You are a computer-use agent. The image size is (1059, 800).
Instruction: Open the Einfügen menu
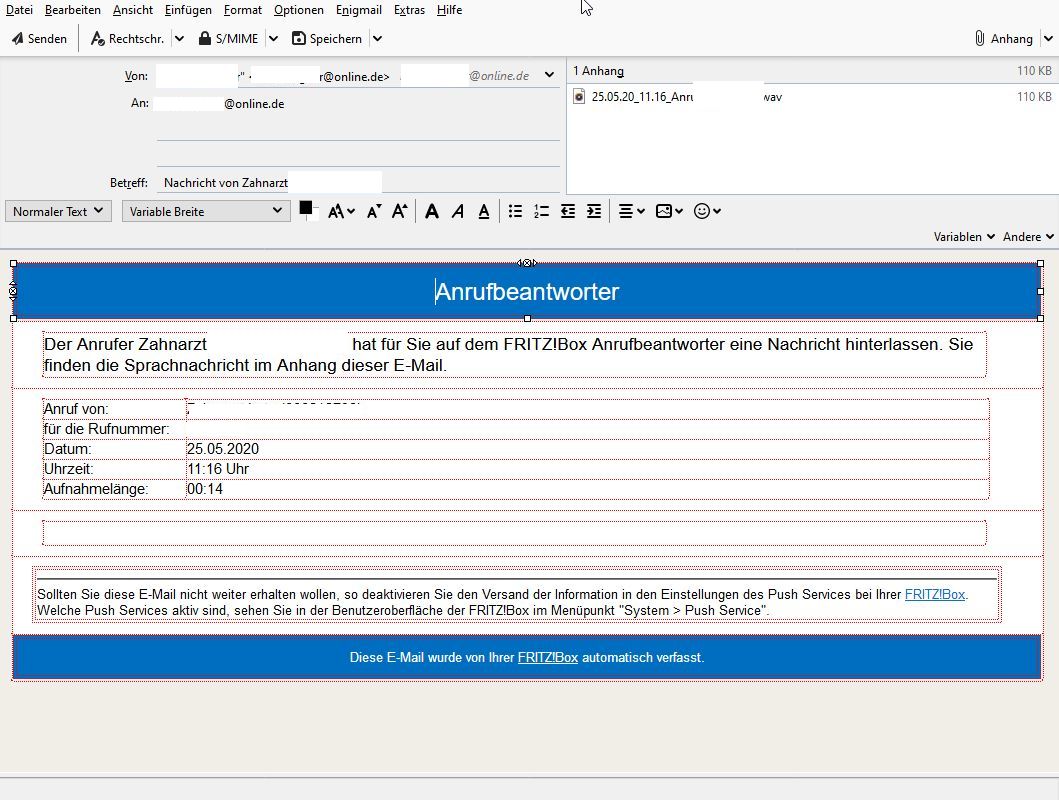click(x=188, y=10)
